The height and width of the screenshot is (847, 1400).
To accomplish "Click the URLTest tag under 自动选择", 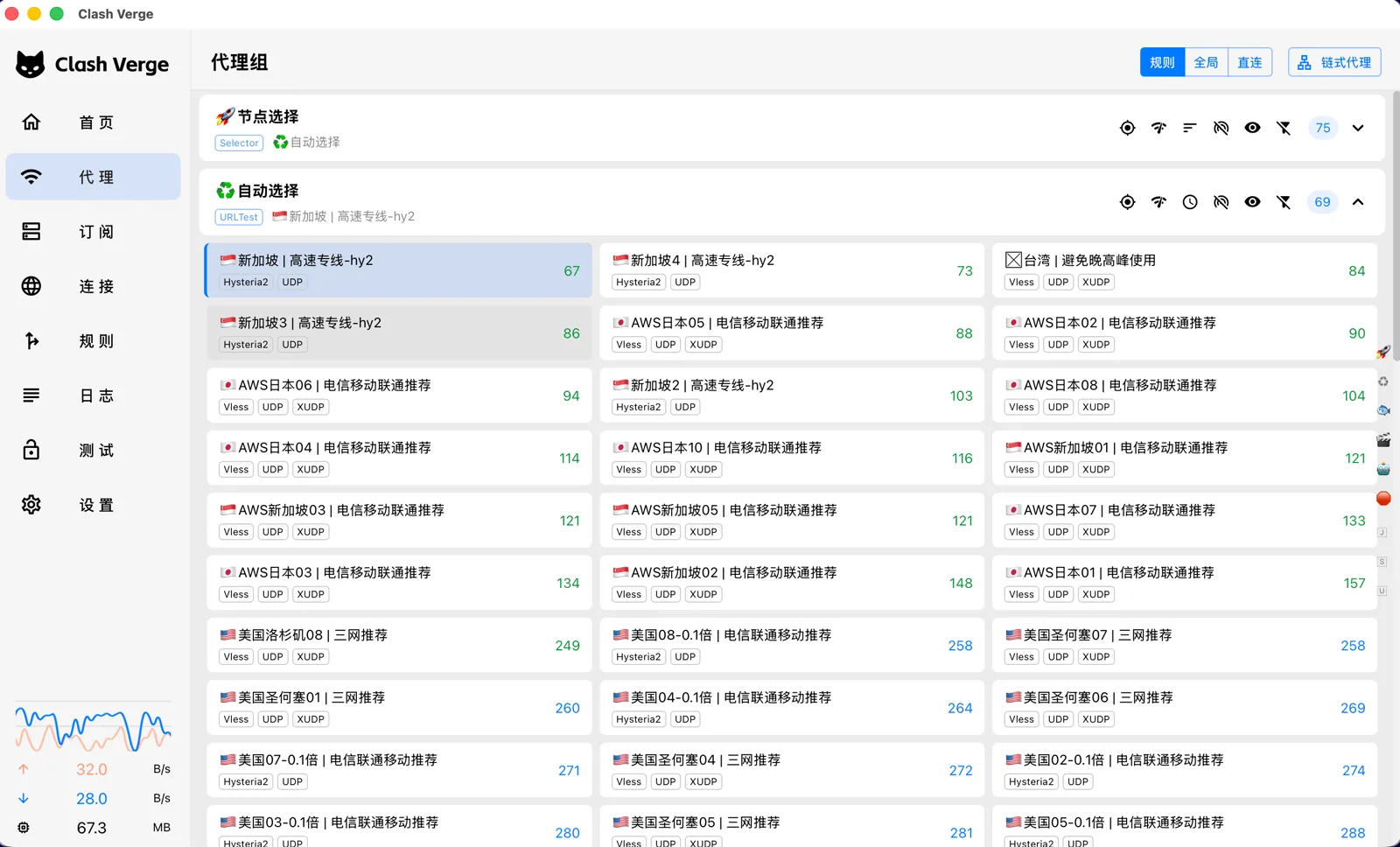I will pos(239,217).
